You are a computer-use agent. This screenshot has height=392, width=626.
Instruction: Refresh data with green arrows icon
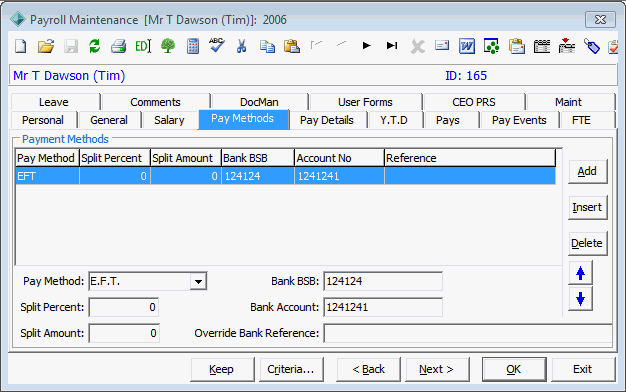tap(95, 46)
